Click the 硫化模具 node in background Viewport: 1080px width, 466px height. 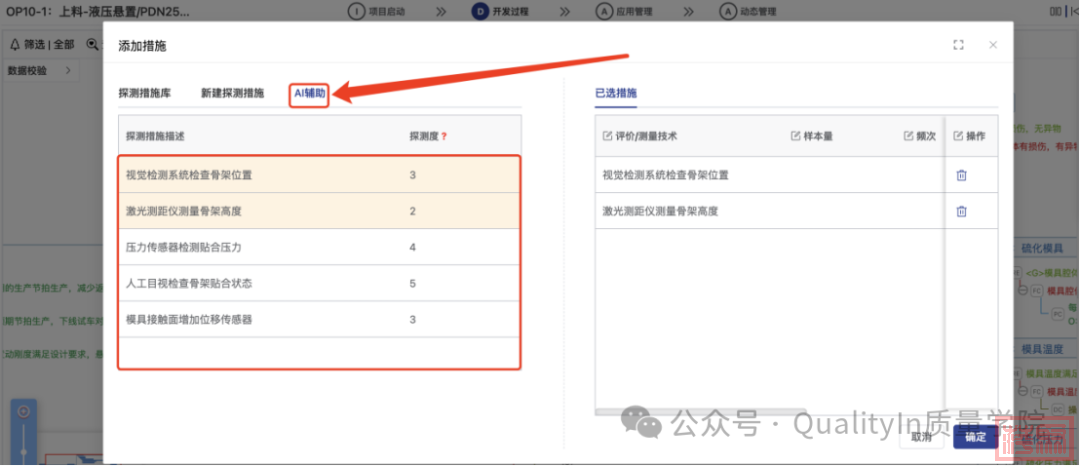(1042, 248)
